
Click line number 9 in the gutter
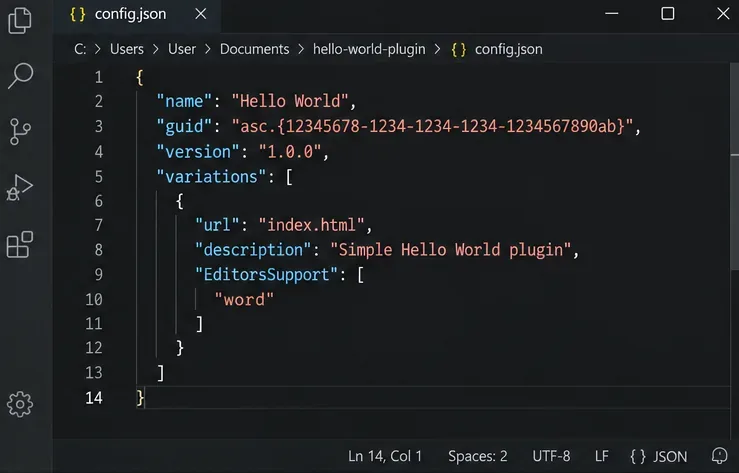coord(99,274)
